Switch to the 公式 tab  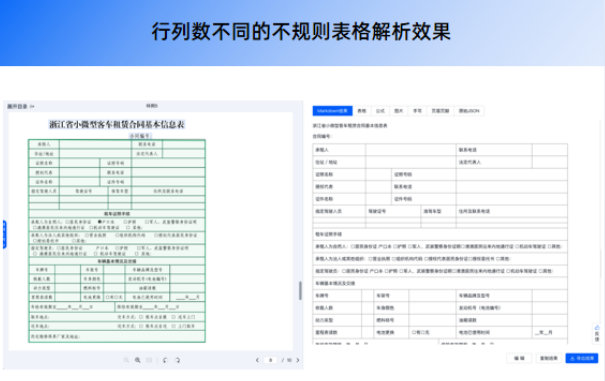tap(380, 111)
